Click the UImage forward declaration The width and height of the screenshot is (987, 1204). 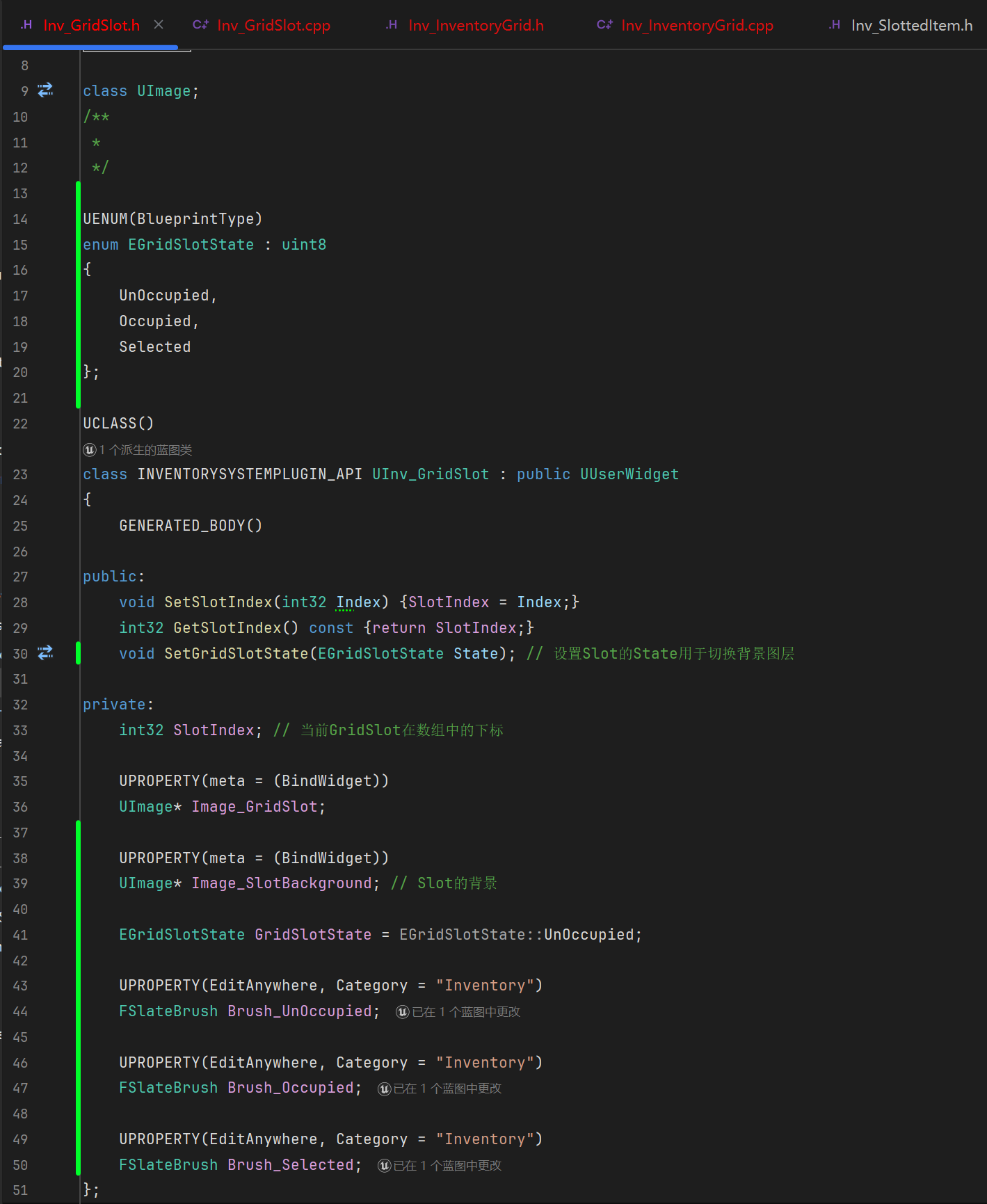tap(163, 91)
